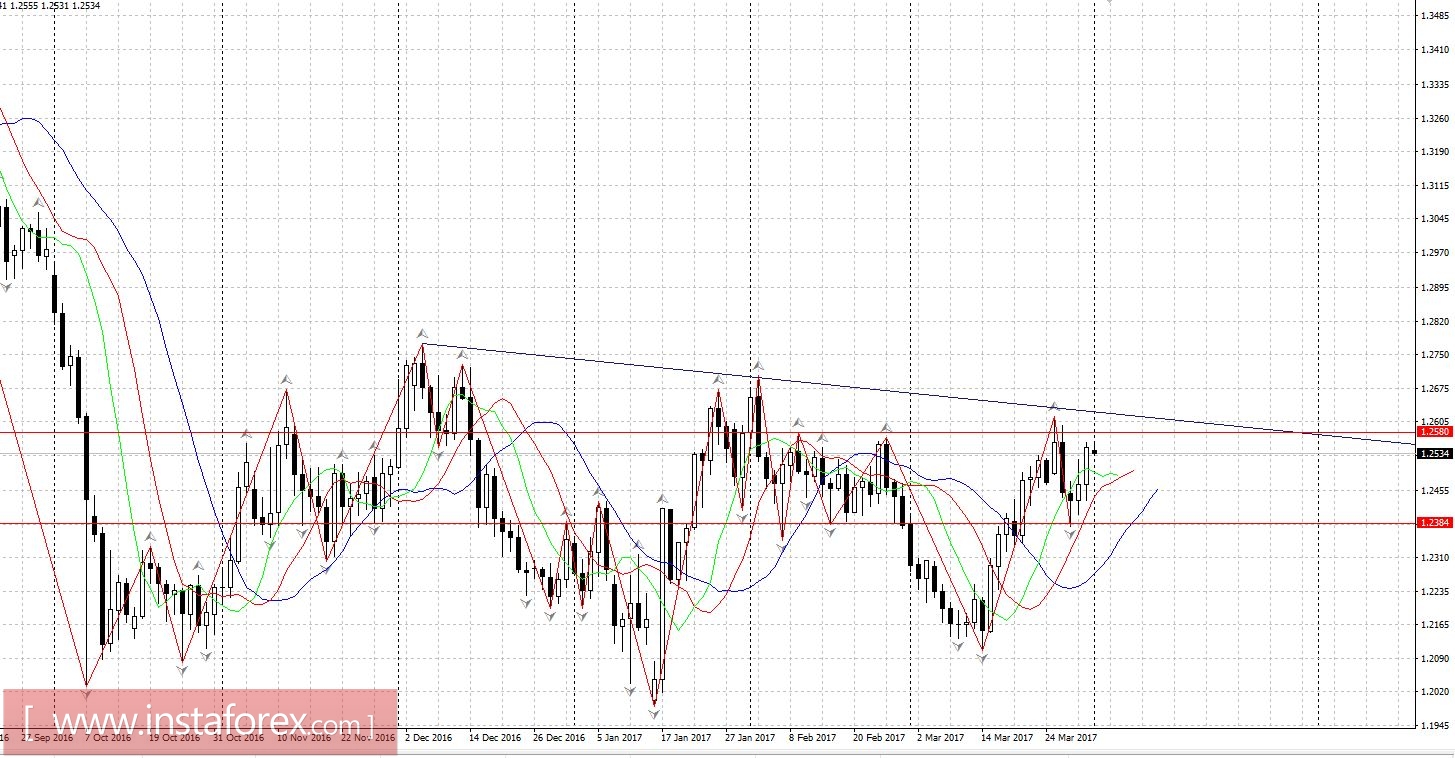Select the upper red horizontal line at 1.2580
The height and width of the screenshot is (758, 1455).
708,433
